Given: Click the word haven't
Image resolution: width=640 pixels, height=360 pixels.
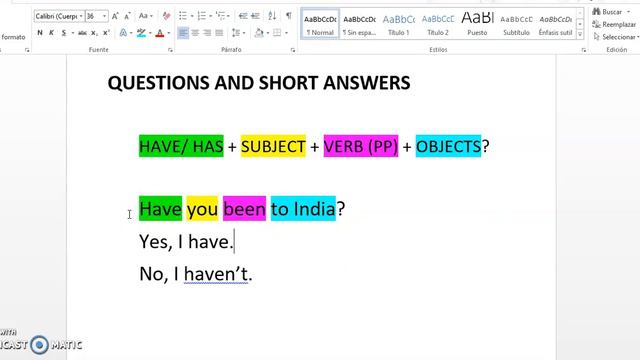Looking at the screenshot, I should pos(216,273).
